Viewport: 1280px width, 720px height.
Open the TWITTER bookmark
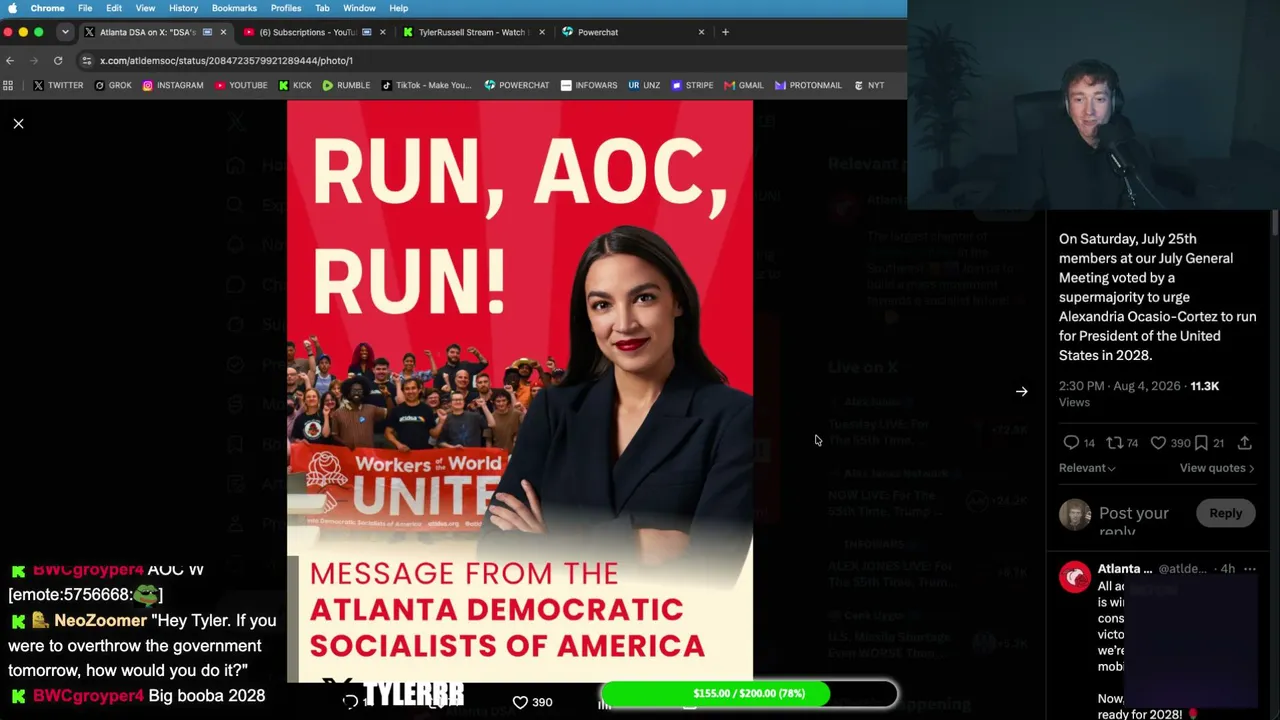pyautogui.click(x=58, y=85)
